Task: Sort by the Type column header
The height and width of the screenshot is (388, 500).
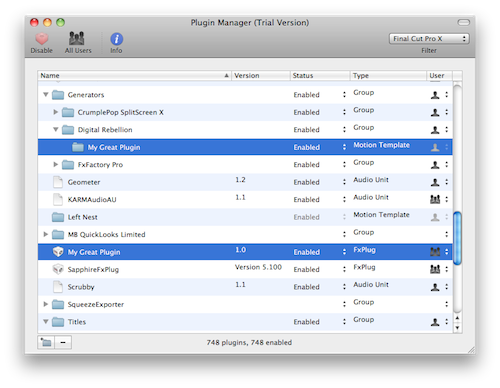Action: (388, 76)
